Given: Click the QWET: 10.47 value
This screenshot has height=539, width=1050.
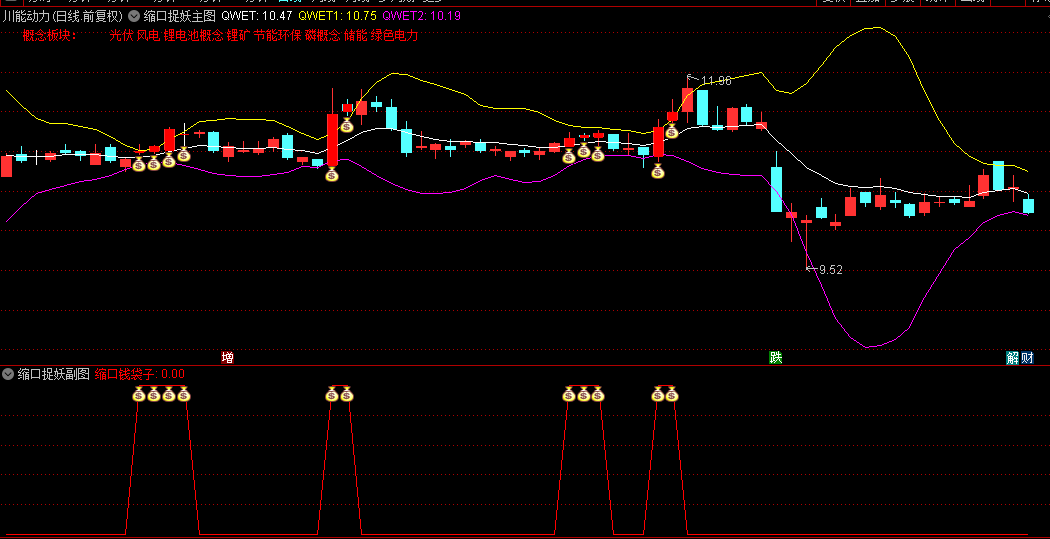Looking at the screenshot, I should click(x=256, y=15).
